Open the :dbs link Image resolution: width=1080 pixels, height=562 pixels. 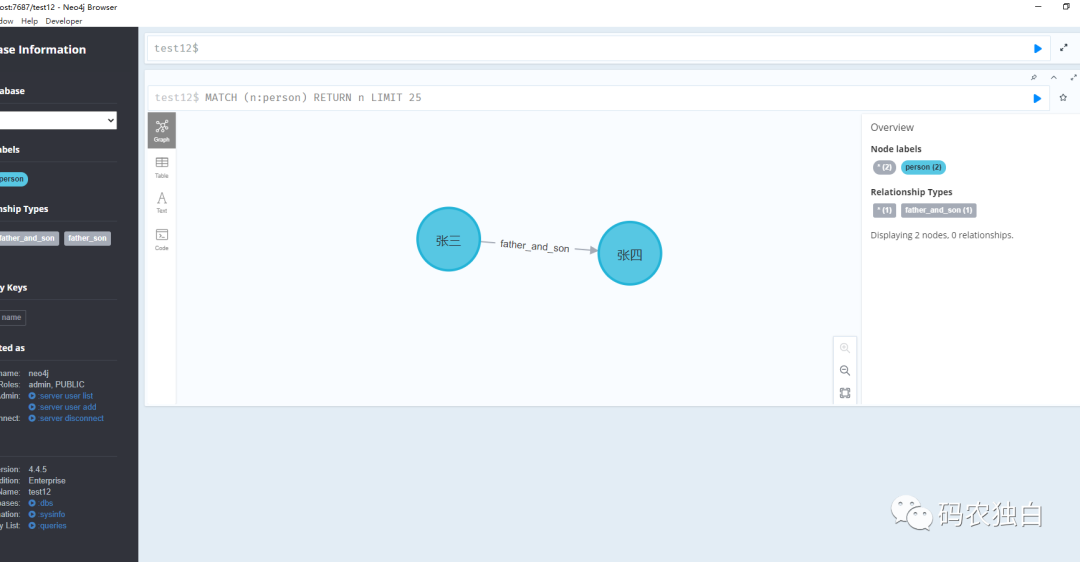click(41, 503)
